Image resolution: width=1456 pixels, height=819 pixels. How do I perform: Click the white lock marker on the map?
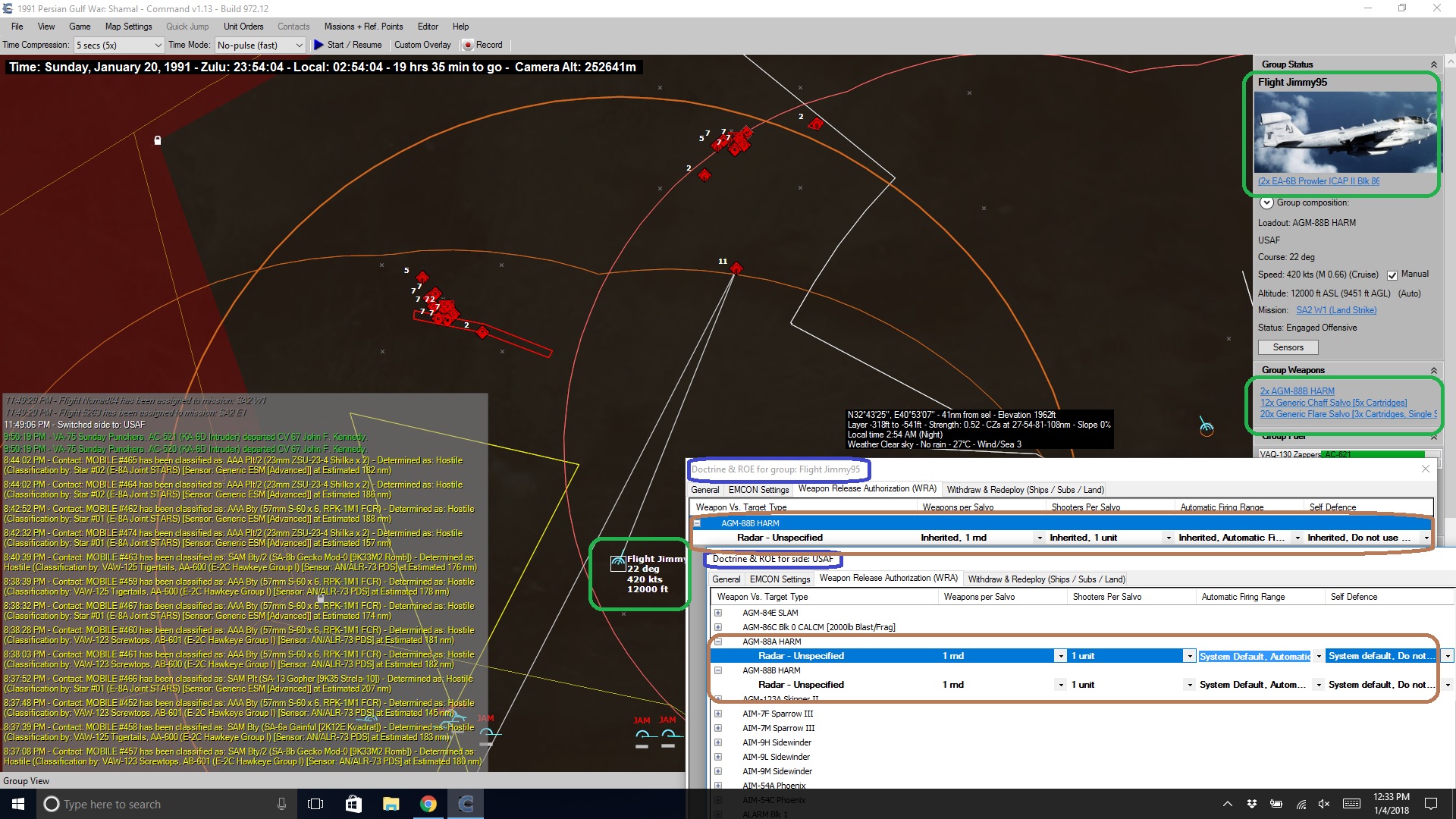pyautogui.click(x=158, y=140)
